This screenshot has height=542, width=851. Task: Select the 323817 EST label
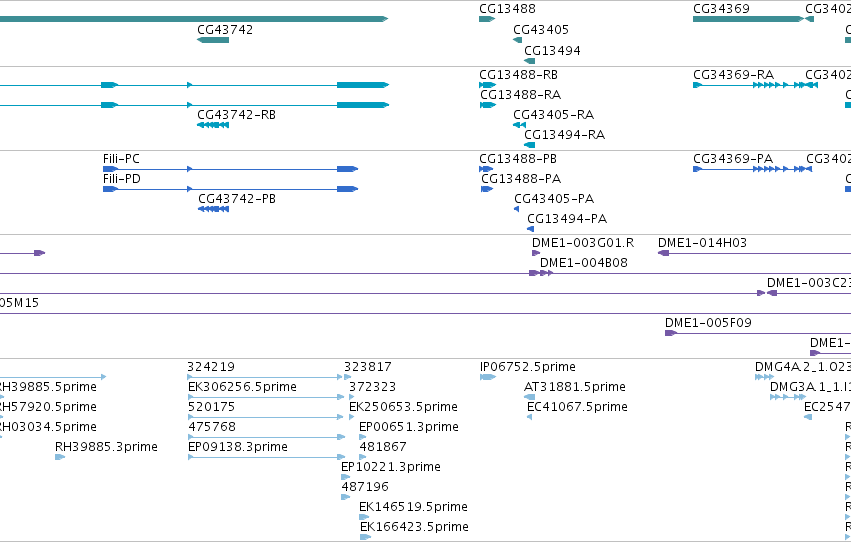367,367
